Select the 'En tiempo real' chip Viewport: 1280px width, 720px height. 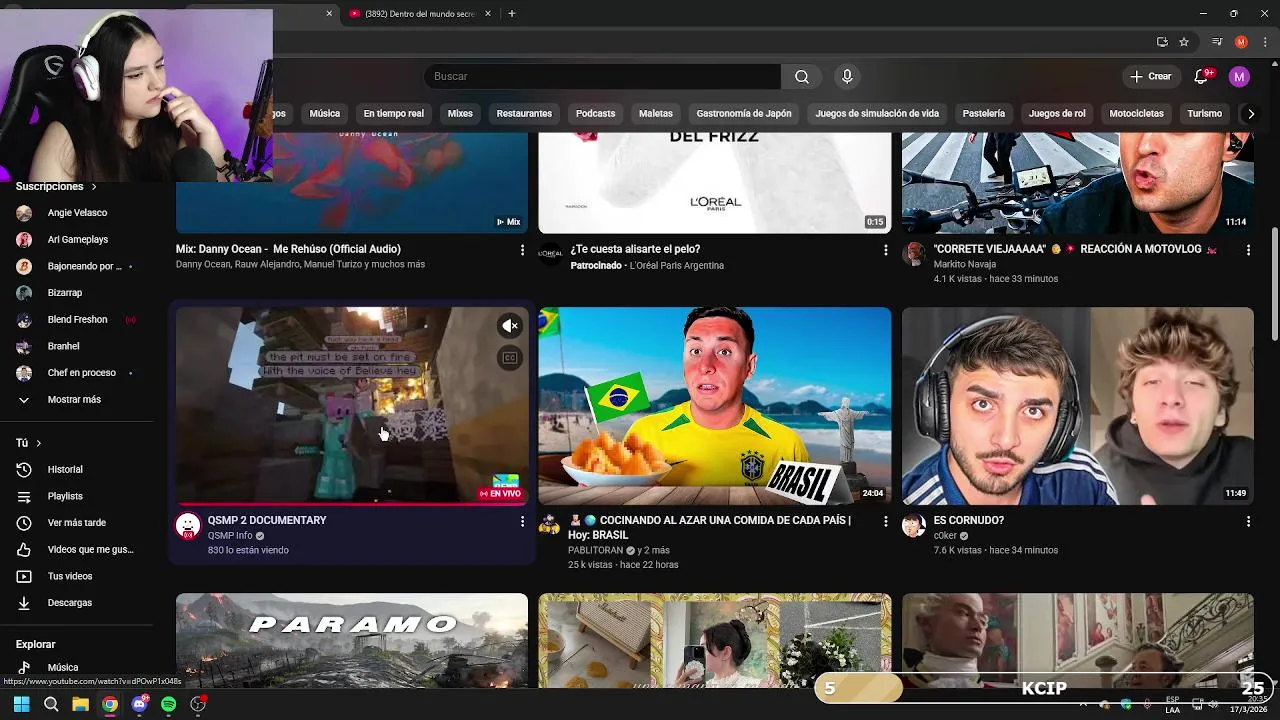[x=393, y=114]
